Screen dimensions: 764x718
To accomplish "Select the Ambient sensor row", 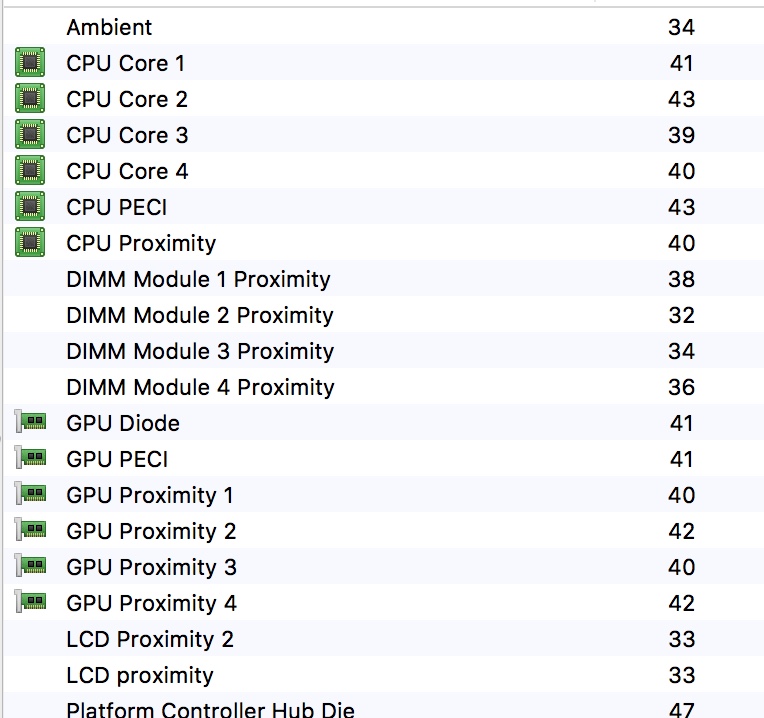I will click(384, 27).
